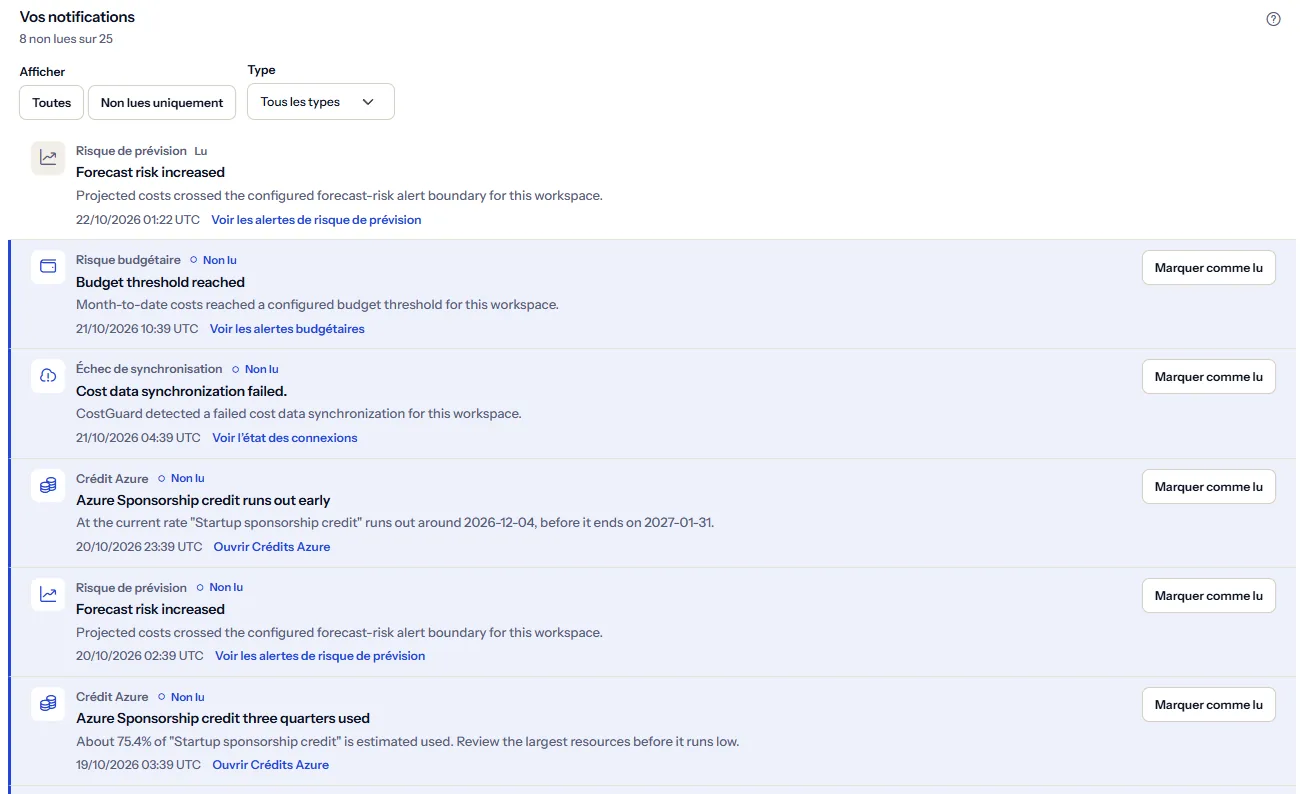
Task: Open the help question-mark icon
Action: pyautogui.click(x=1273, y=19)
